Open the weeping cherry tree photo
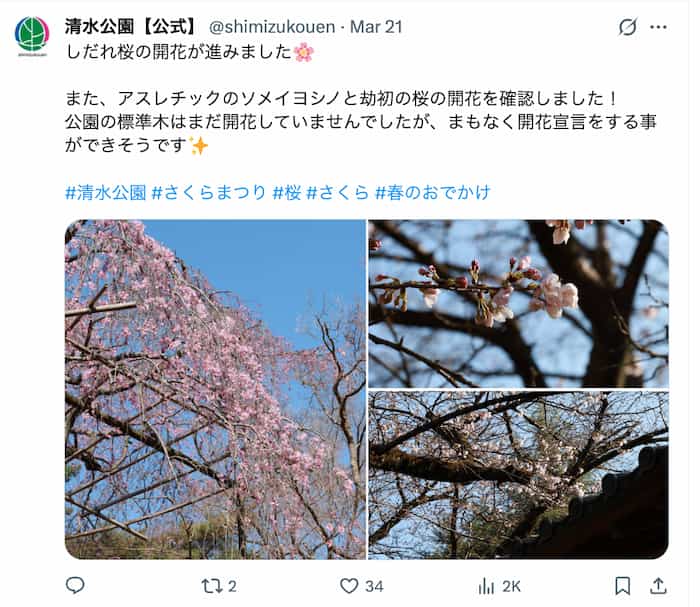Viewport: 700px width, 607px height. [x=215, y=389]
